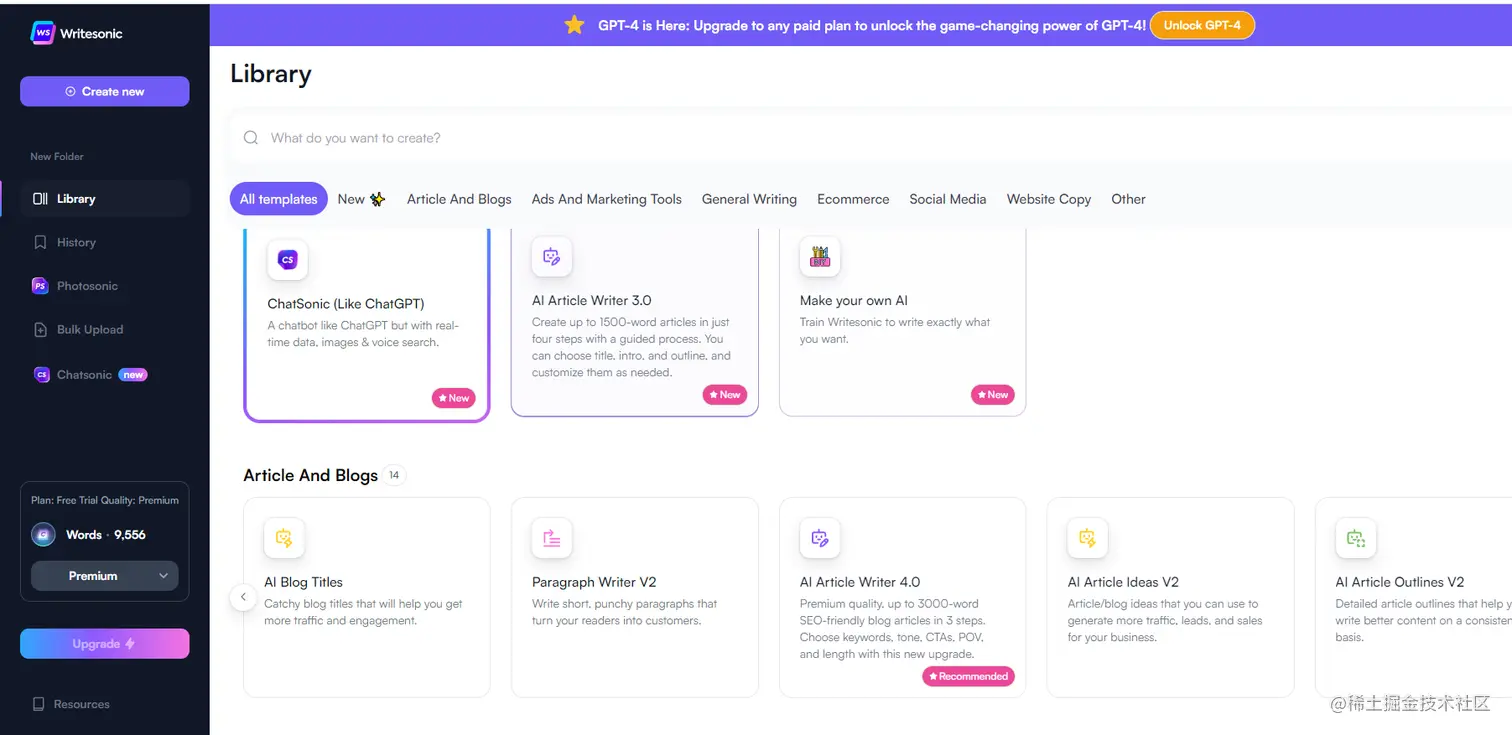The height and width of the screenshot is (735, 1512).
Task: Select the Website Copy tab
Action: click(1049, 199)
